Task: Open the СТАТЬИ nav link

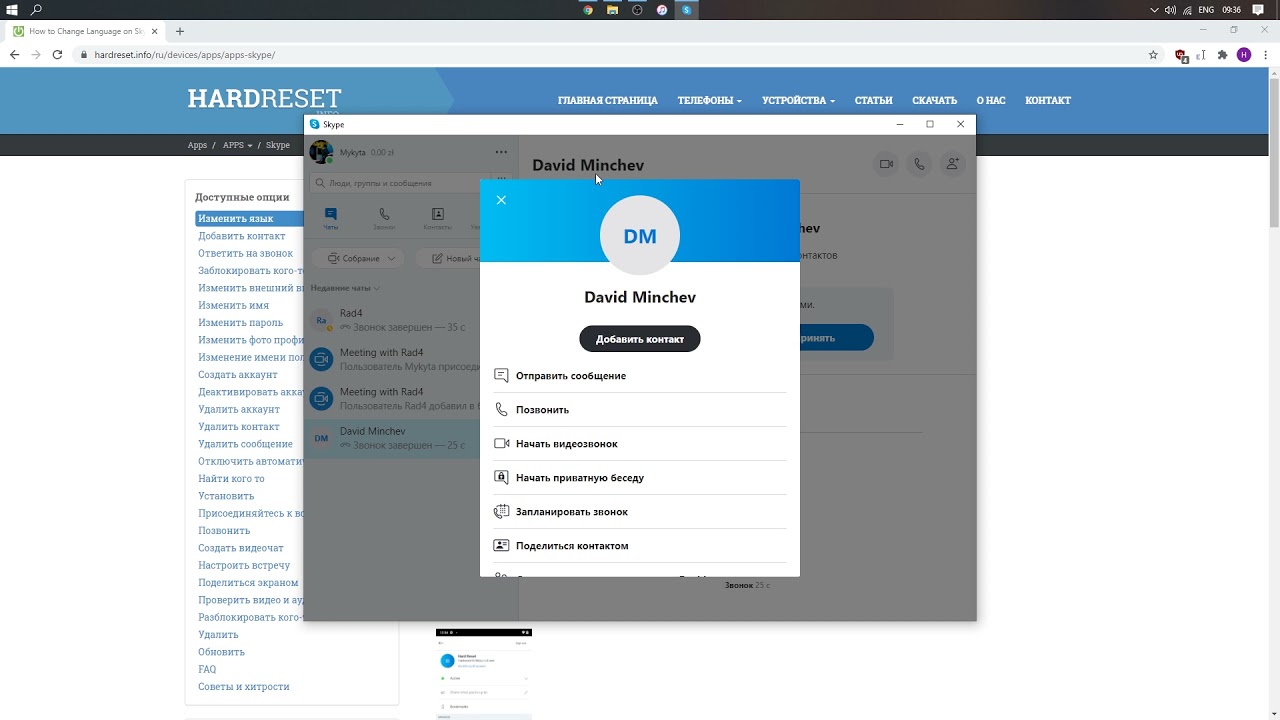Action: point(874,100)
